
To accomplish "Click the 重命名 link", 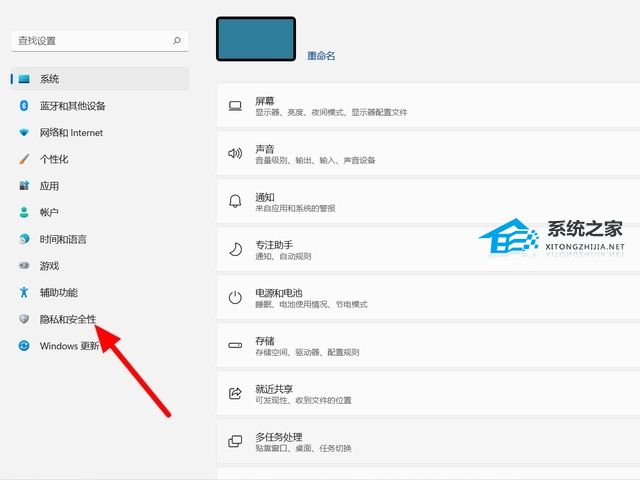I will (321, 56).
